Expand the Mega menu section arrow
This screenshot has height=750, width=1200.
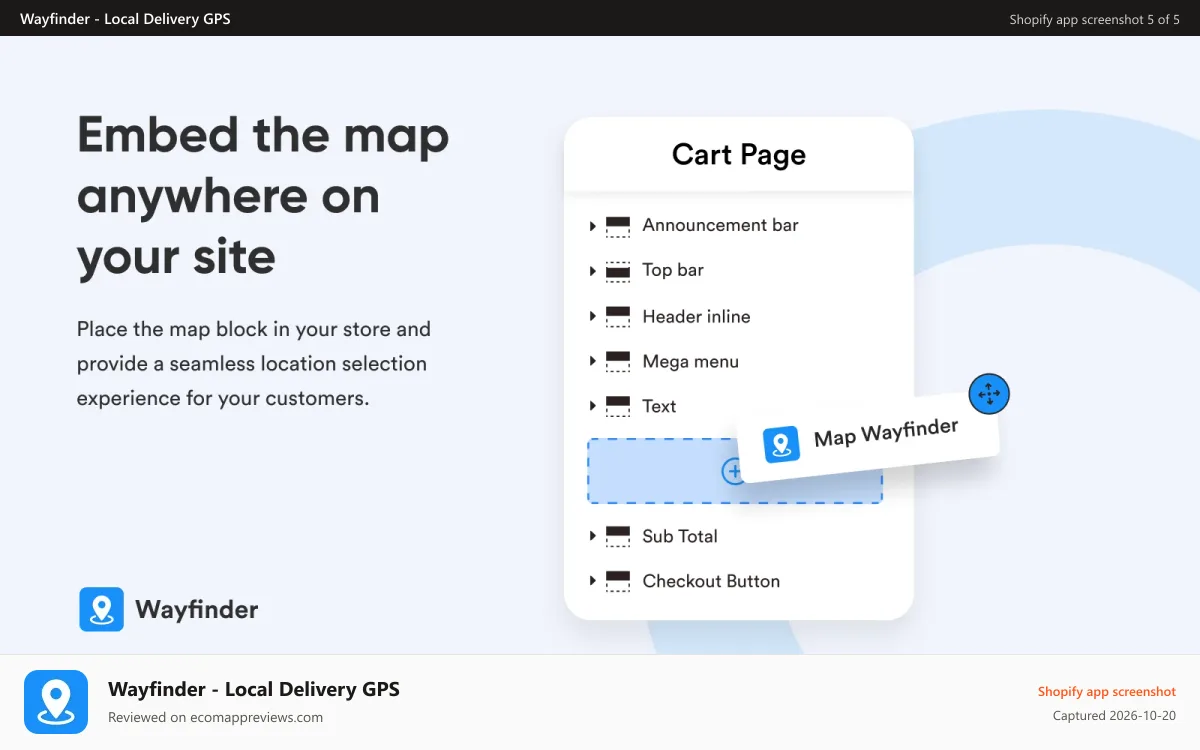pyautogui.click(x=593, y=361)
